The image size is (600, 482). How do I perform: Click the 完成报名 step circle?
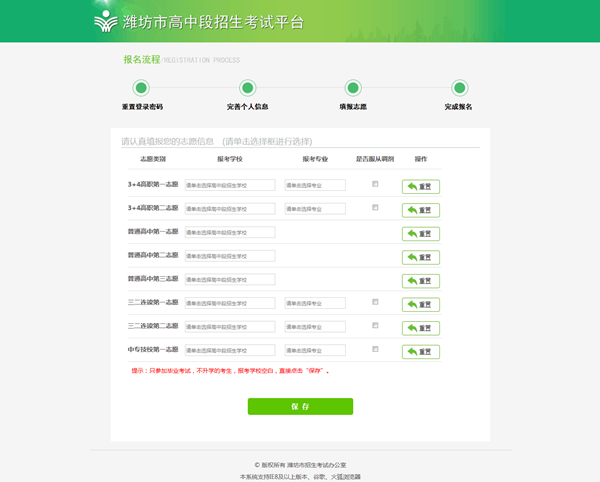click(x=459, y=88)
